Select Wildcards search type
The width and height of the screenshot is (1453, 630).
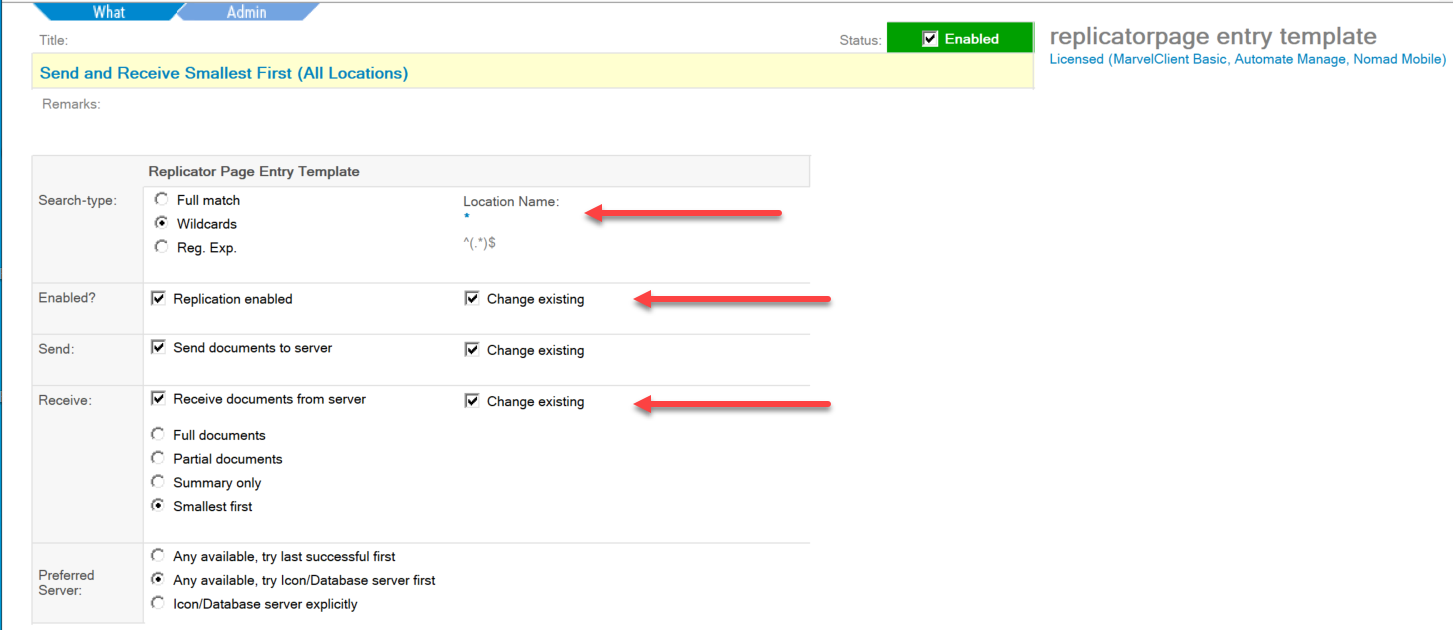coord(161,224)
